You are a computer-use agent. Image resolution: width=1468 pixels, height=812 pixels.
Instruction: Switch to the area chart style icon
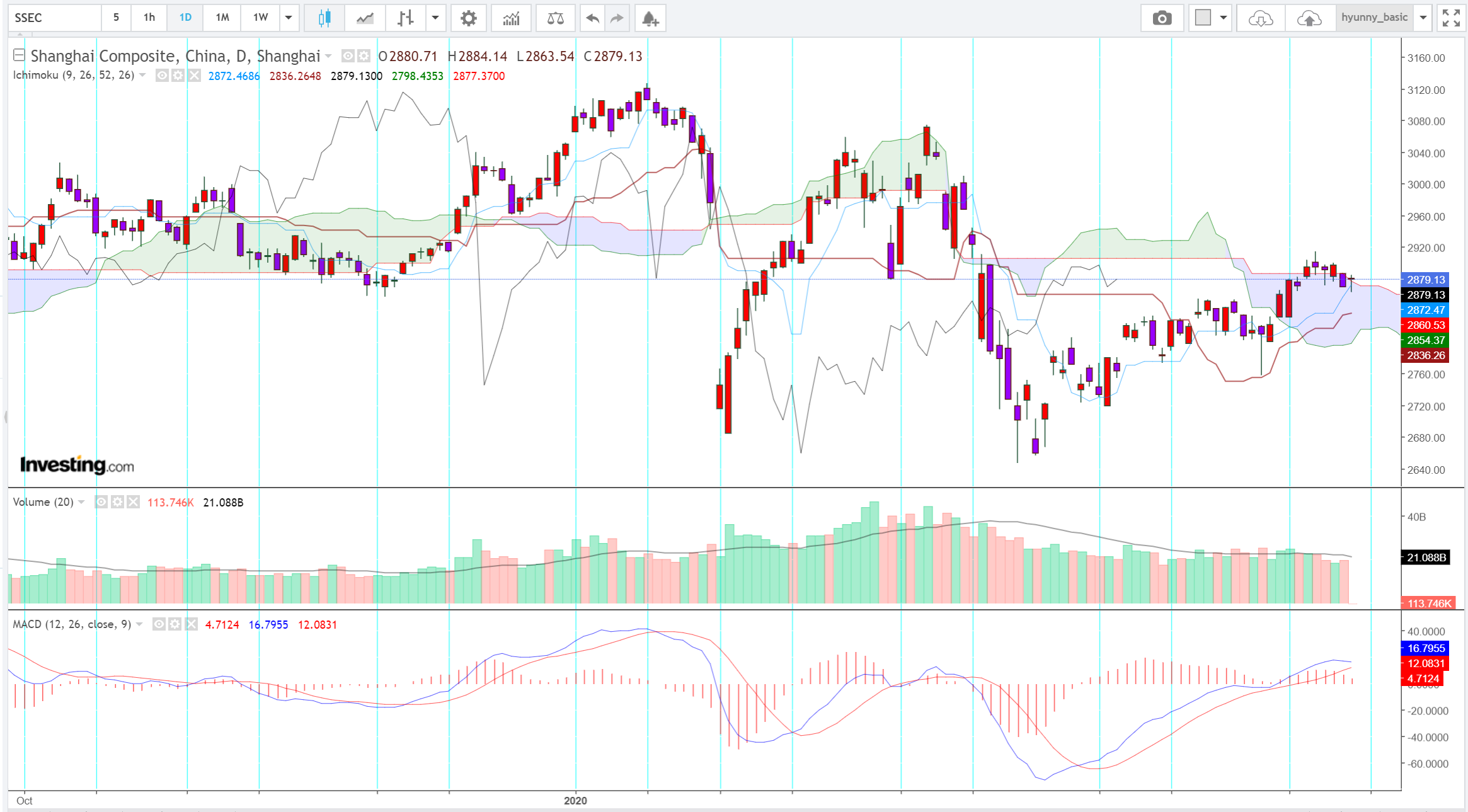[x=365, y=18]
